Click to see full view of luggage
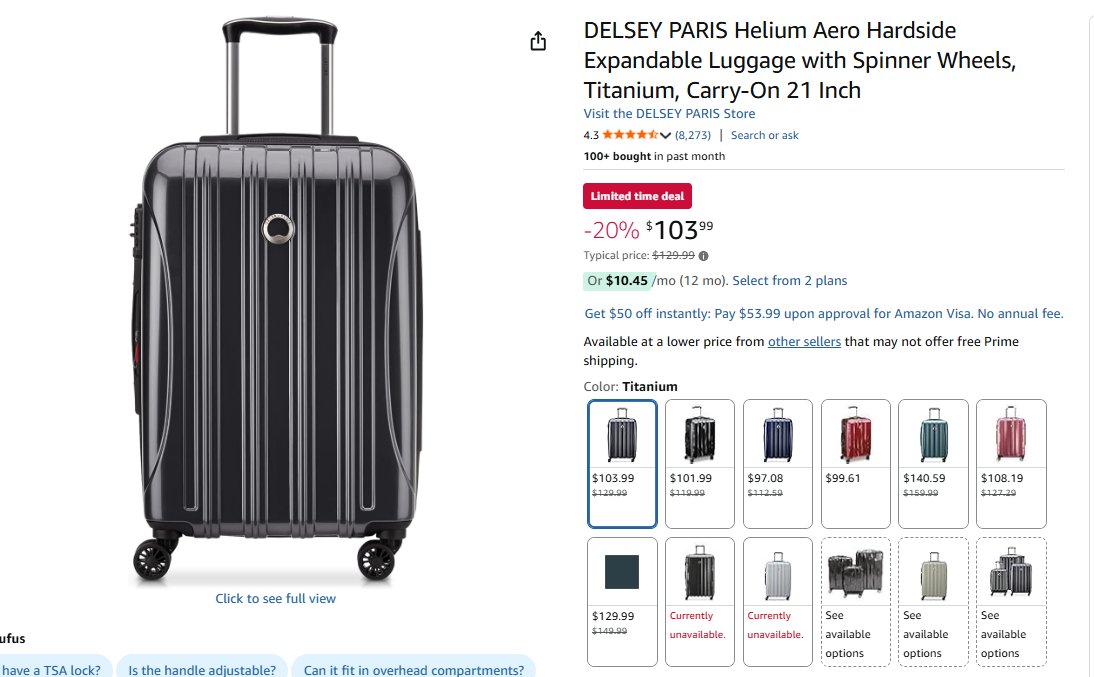 coord(275,599)
